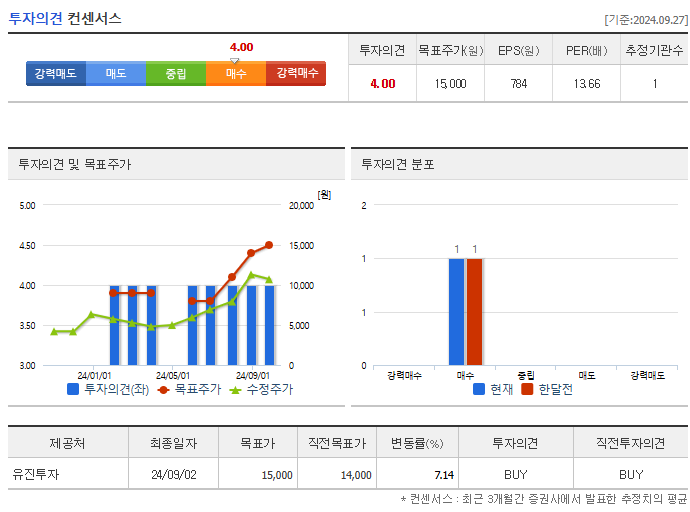Click the red 강력매수 rating segment
The width and height of the screenshot is (690, 512).
[296, 73]
